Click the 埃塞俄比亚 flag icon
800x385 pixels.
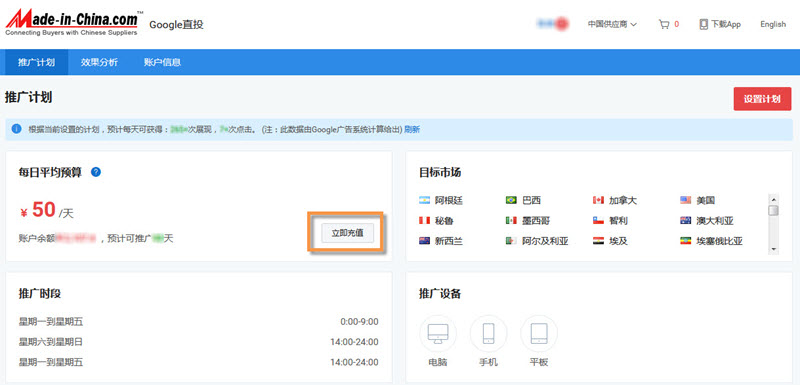click(x=686, y=241)
